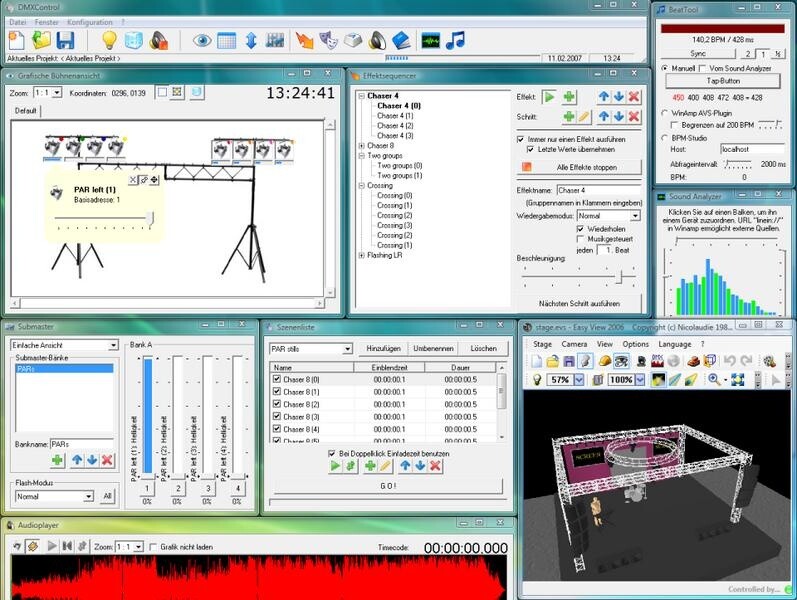The image size is (797, 600).
Task: Open the blue book icon in toolbar
Action: [x=401, y=41]
